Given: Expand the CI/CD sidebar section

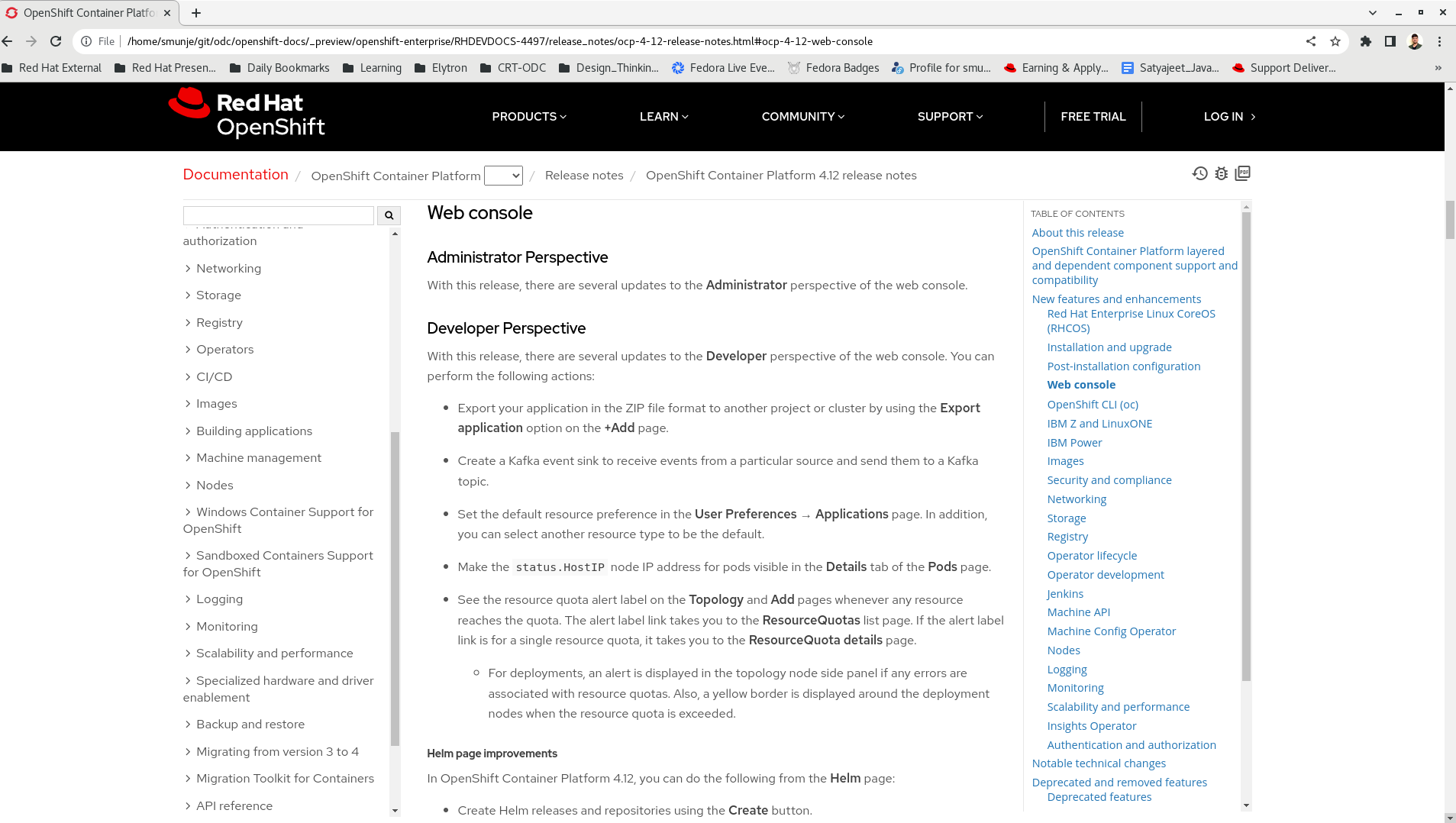Looking at the screenshot, I should coord(208,377).
